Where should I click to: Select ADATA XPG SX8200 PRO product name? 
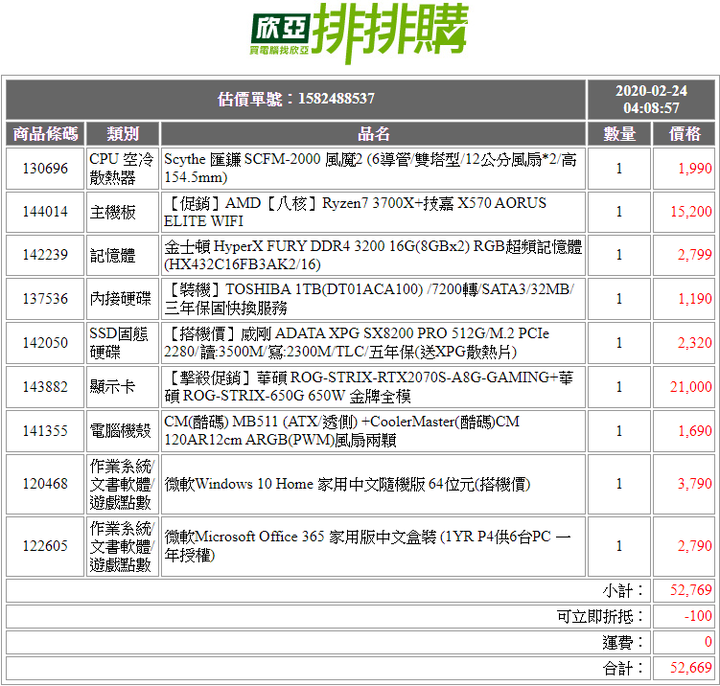(357, 343)
